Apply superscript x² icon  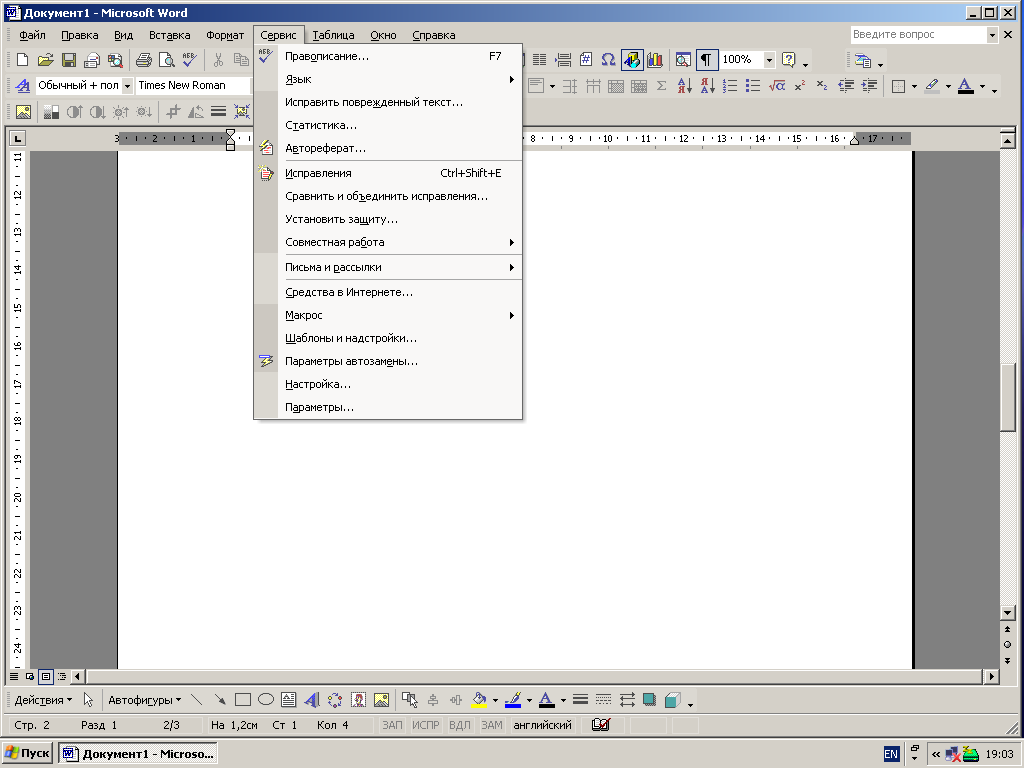click(799, 86)
